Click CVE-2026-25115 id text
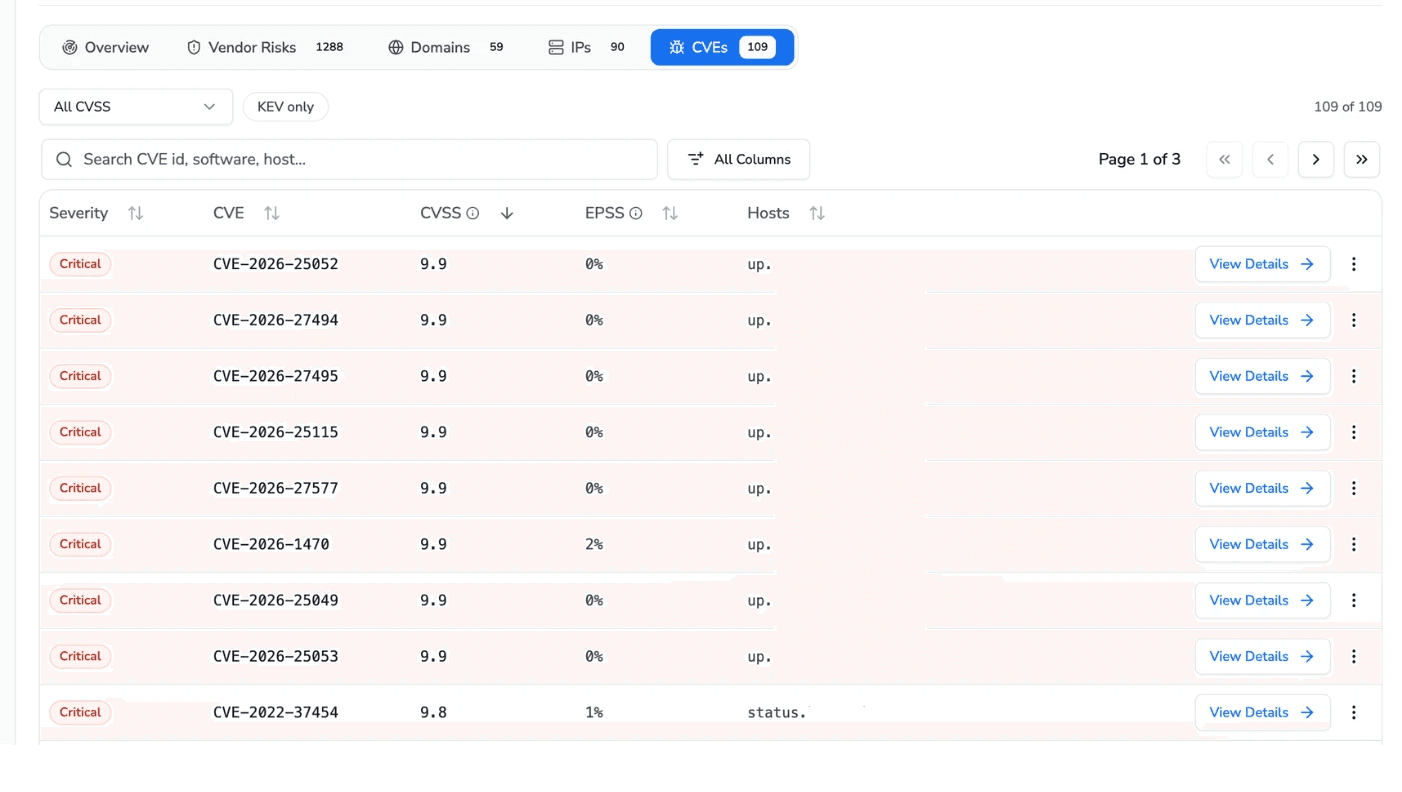 point(276,432)
